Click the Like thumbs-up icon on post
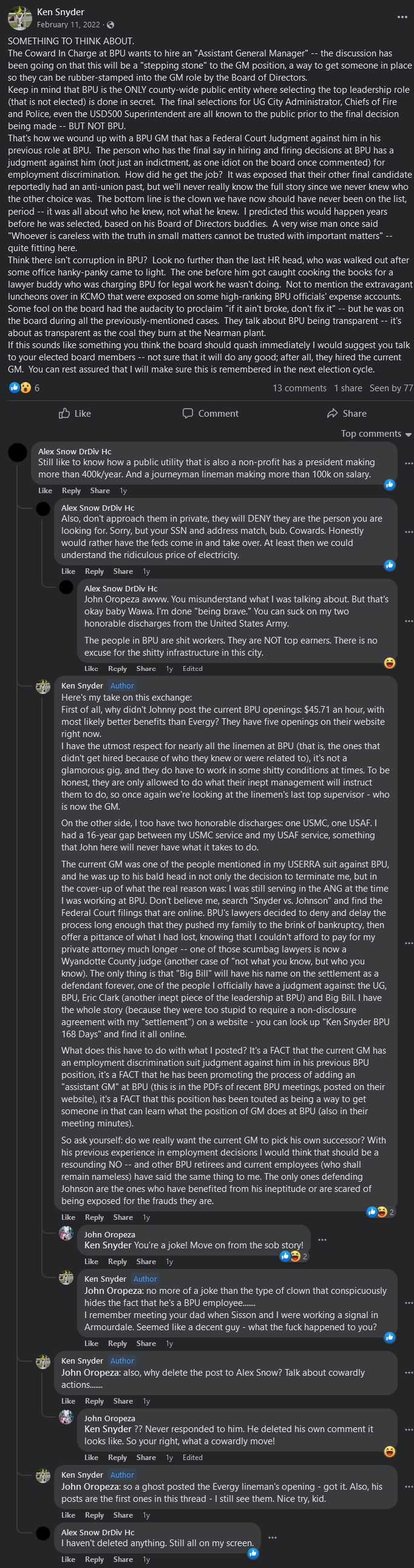The image size is (414, 1568). point(64,413)
